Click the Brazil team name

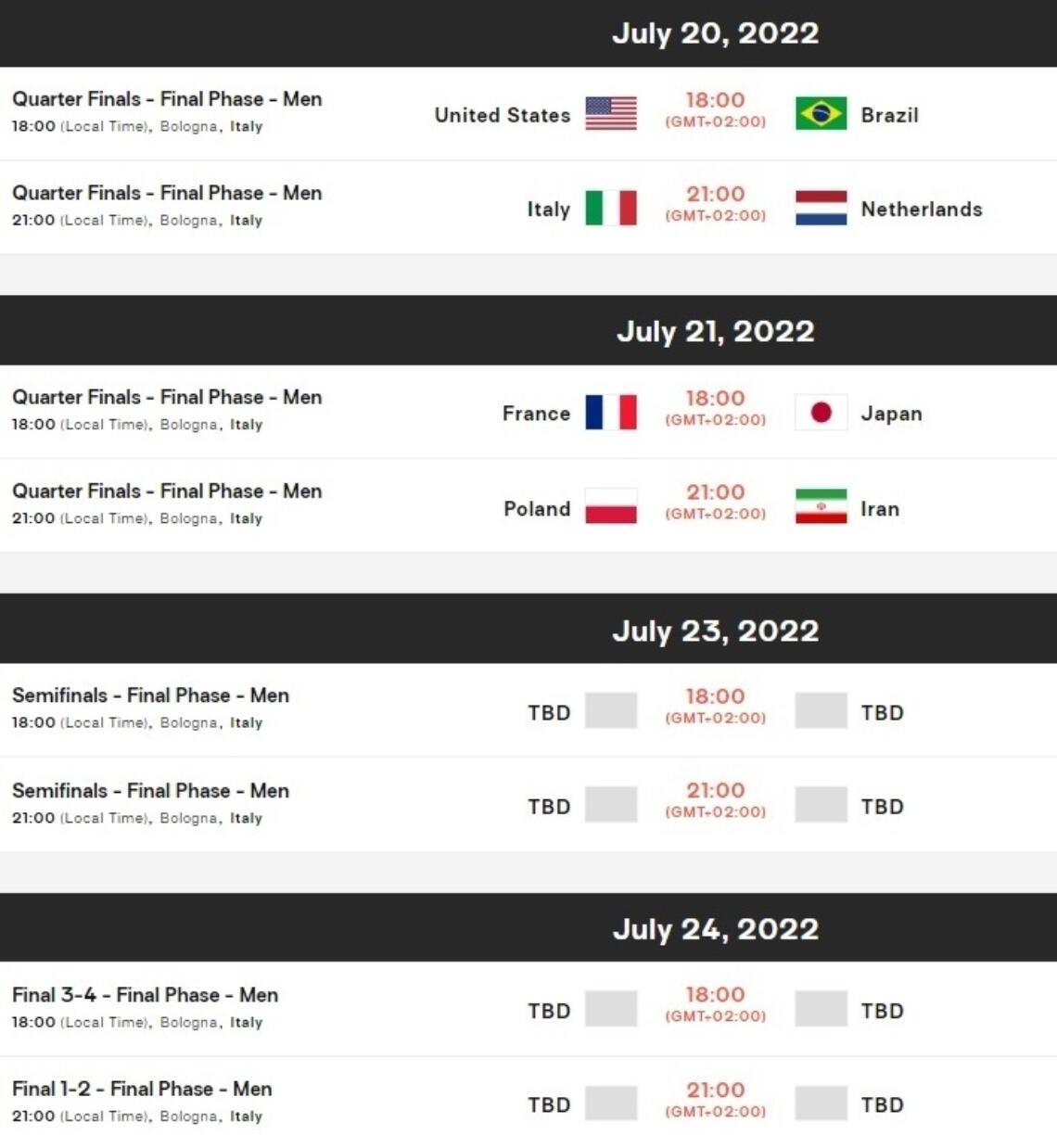point(889,115)
